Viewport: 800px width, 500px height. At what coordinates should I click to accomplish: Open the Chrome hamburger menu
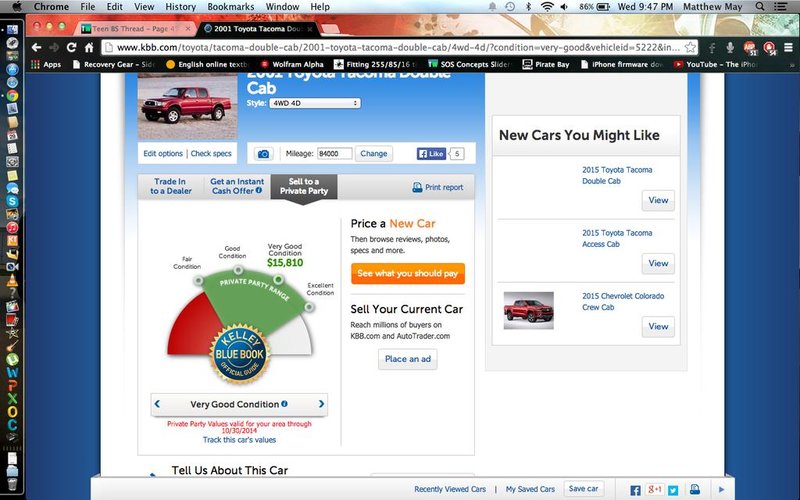coord(788,47)
